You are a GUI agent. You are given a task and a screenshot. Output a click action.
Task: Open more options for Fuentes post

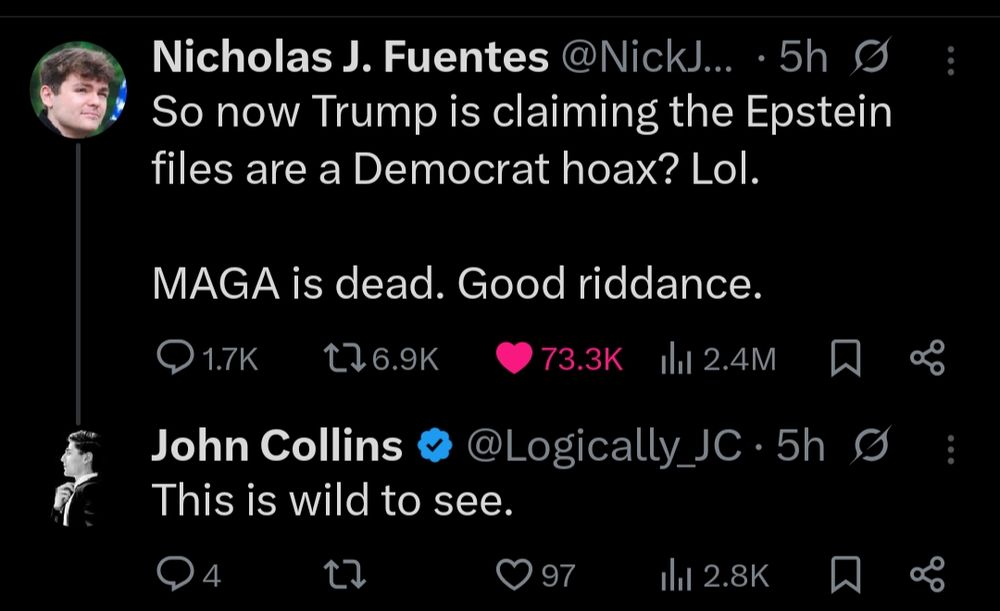950,62
